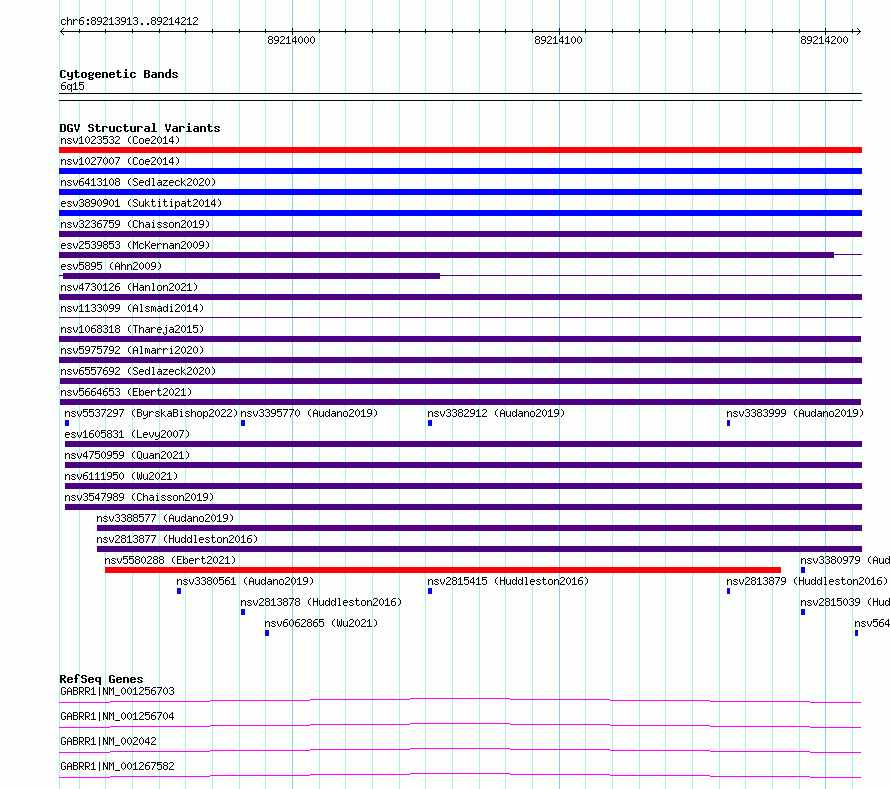
Task: Open transcript GABRR1|NM_002042 label
Action: pos(108,741)
